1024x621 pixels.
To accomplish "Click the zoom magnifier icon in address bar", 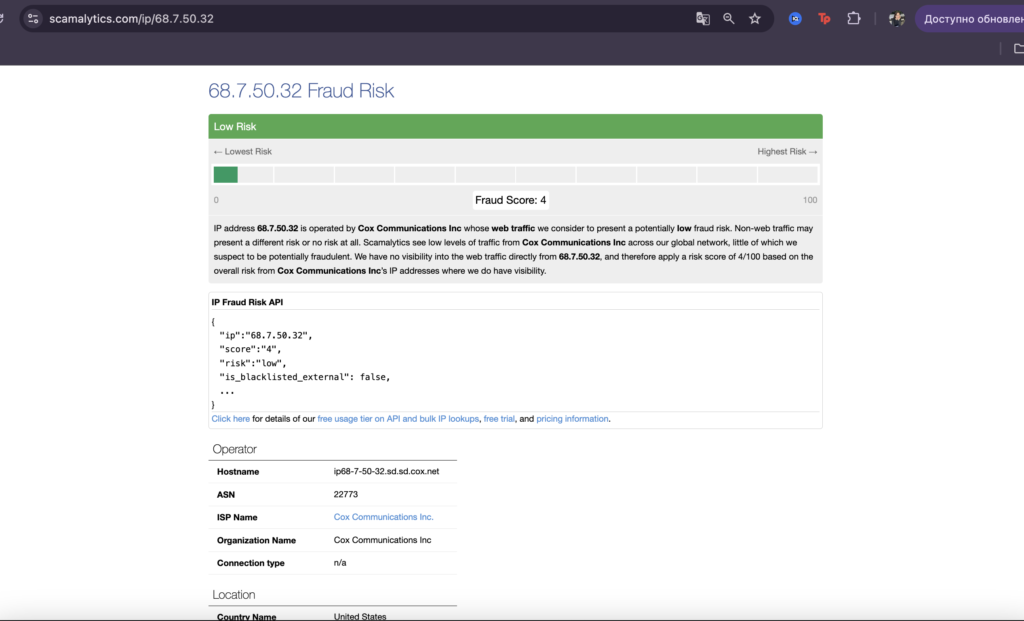I will (729, 19).
